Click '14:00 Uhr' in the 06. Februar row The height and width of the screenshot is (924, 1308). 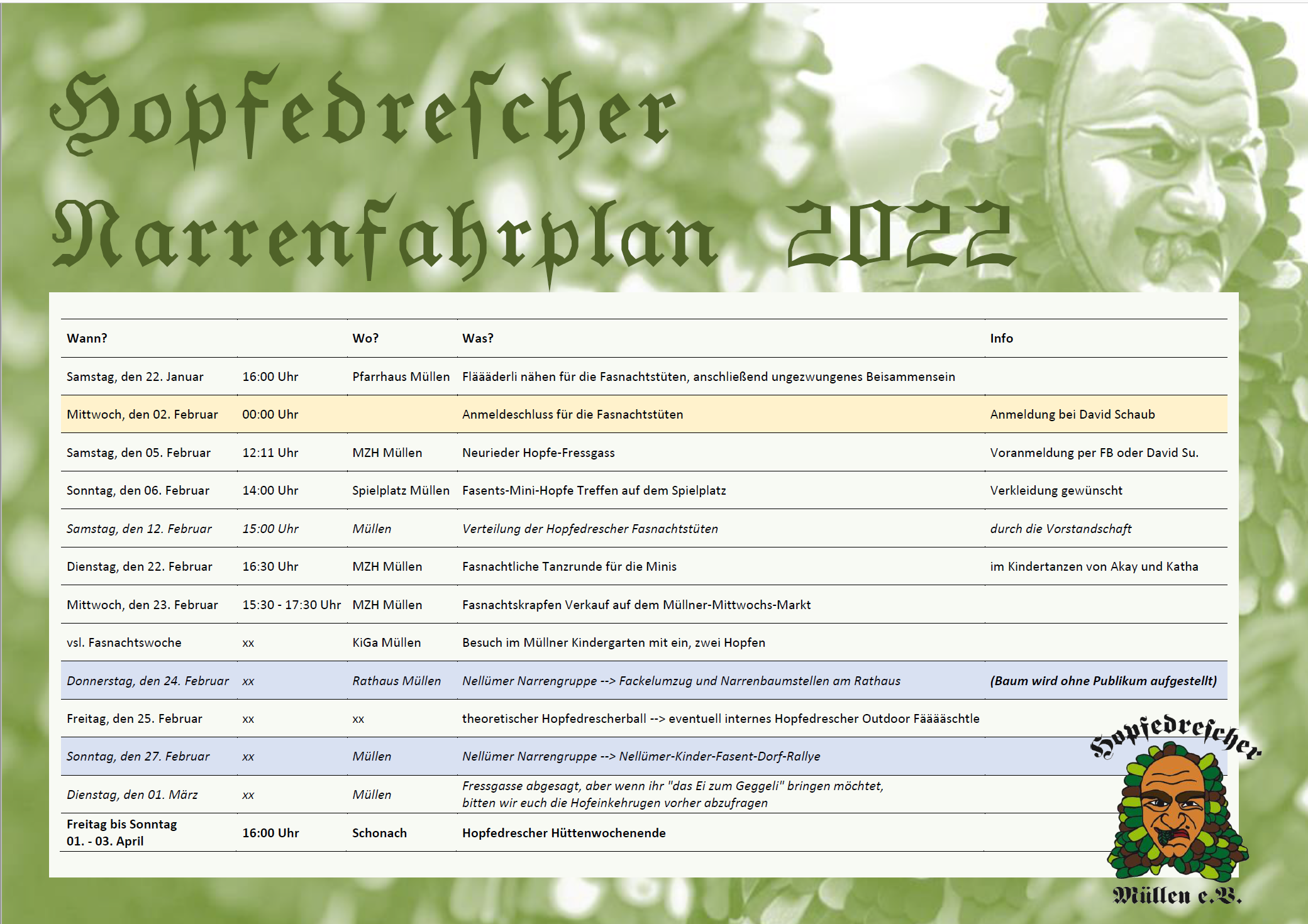click(x=270, y=490)
